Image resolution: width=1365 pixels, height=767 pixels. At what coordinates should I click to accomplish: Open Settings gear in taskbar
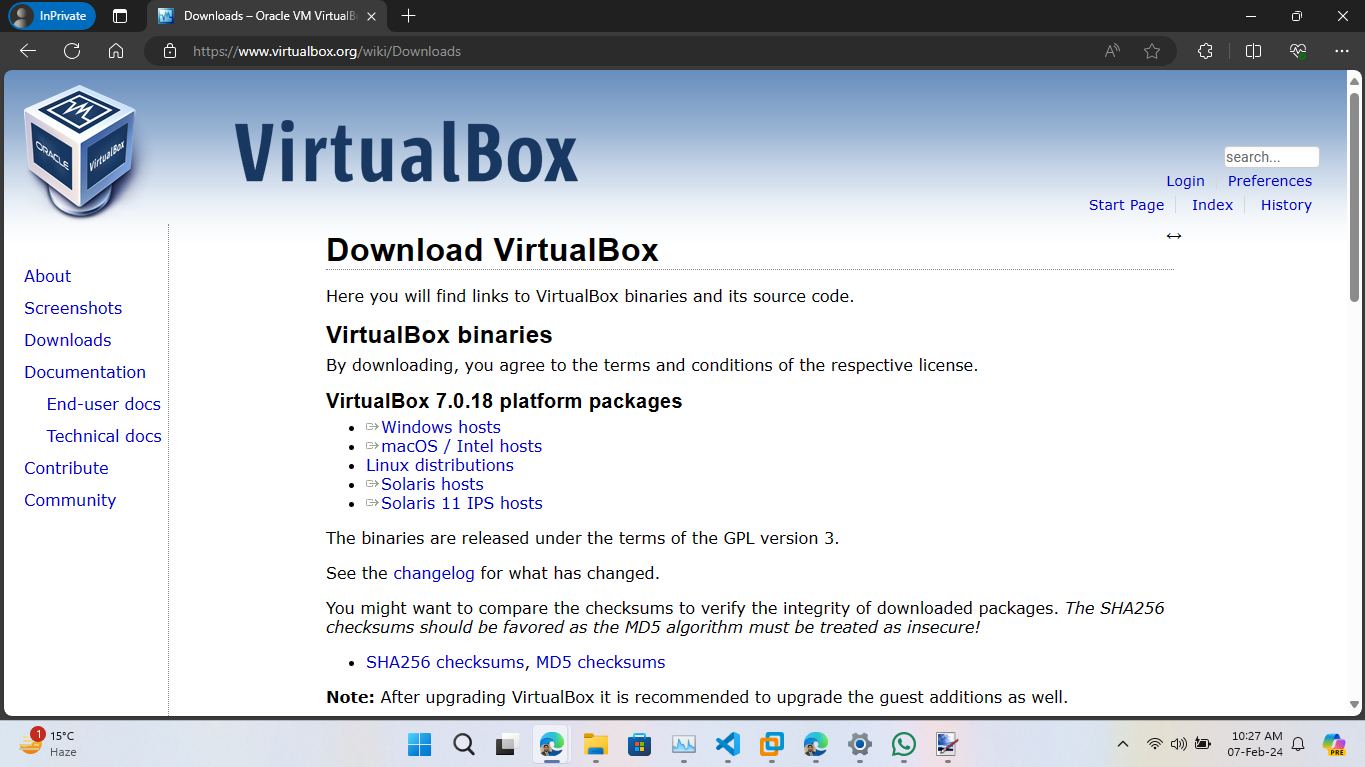pos(860,744)
